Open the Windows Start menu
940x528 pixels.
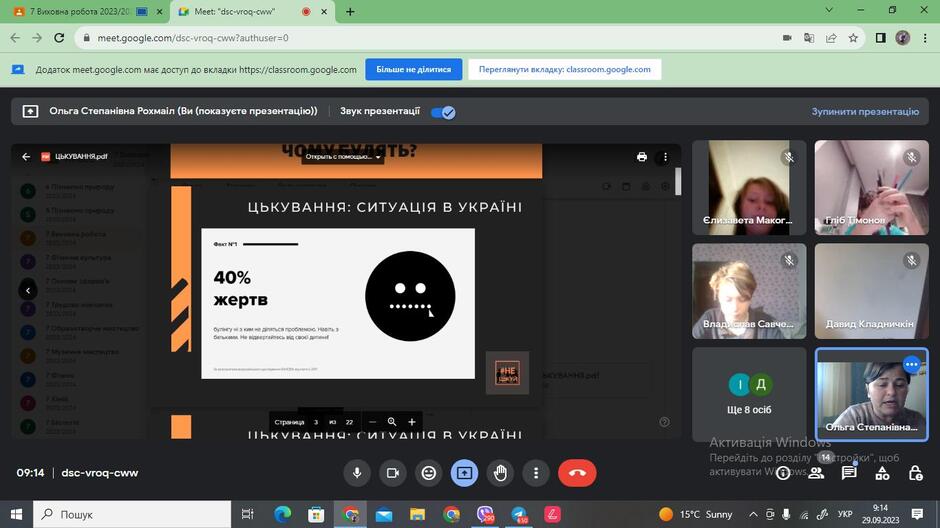point(16,514)
